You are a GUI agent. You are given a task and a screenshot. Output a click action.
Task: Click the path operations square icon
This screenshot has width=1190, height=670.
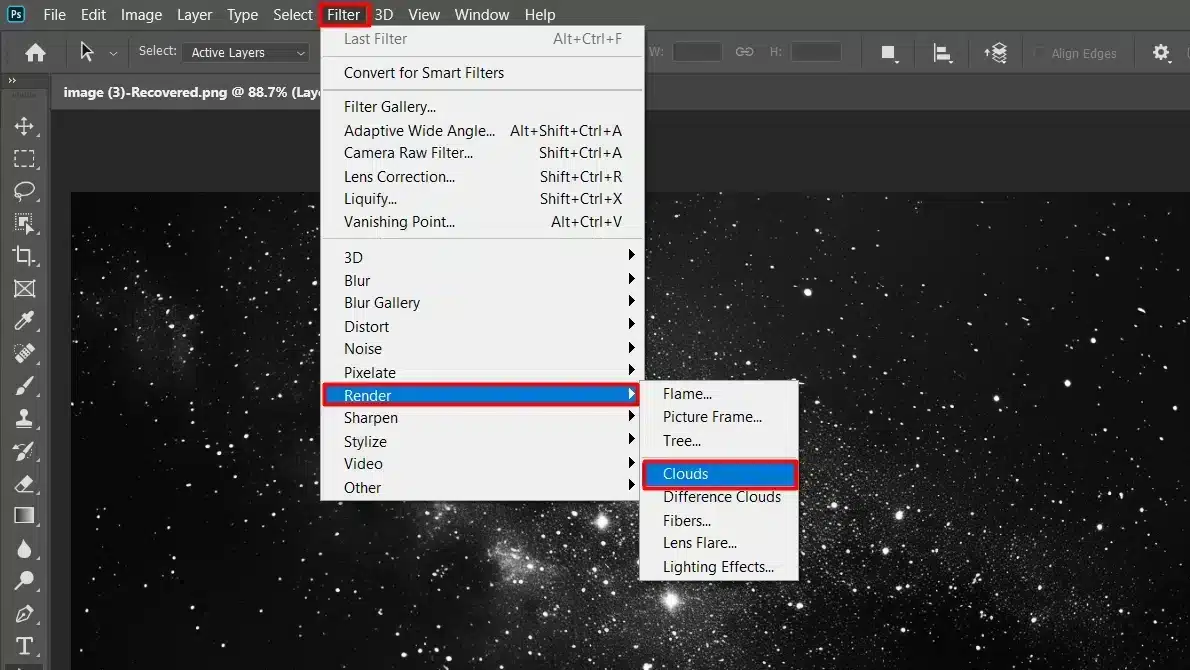pyautogui.click(x=889, y=52)
